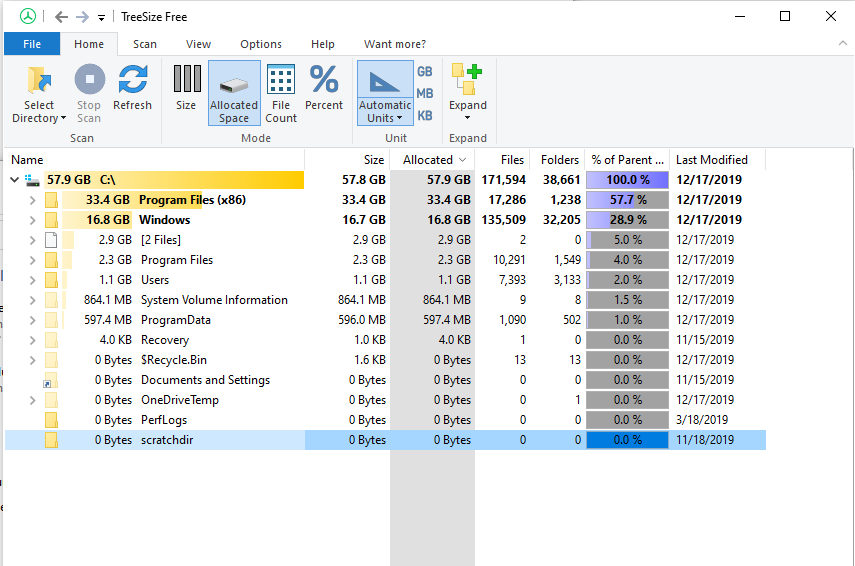Set unit to MB
Screen dimensions: 855x566
coord(425,93)
